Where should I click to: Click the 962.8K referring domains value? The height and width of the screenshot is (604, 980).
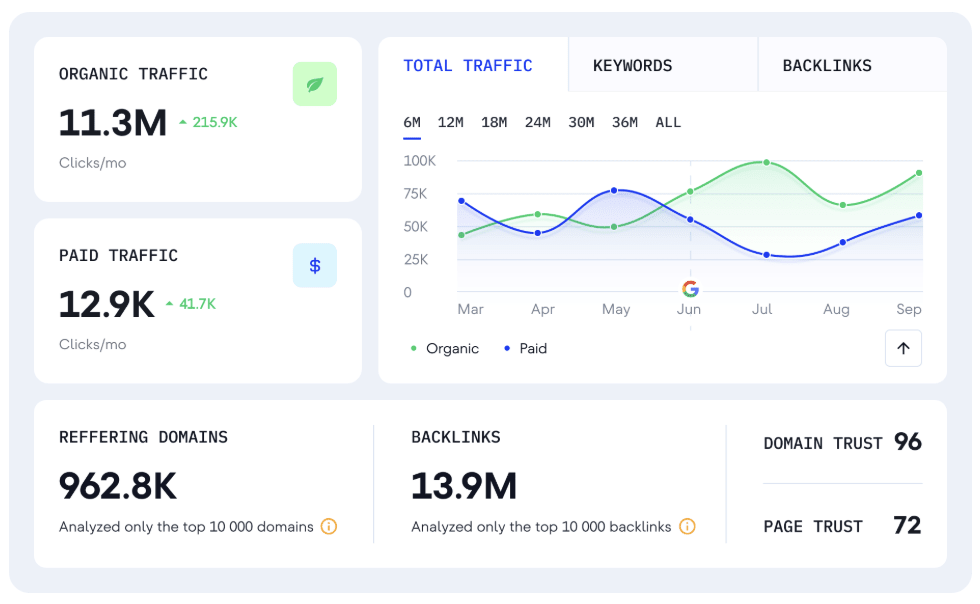coord(118,486)
